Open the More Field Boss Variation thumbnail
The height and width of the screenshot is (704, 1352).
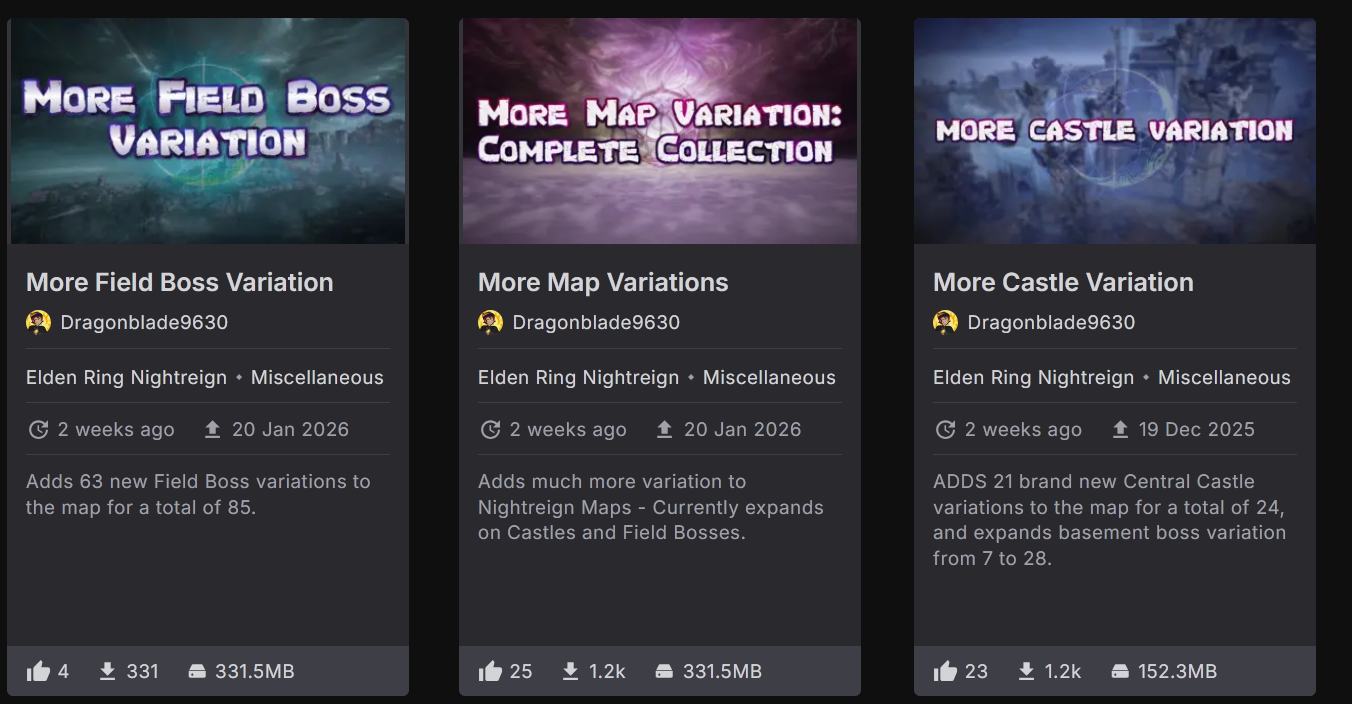(208, 131)
